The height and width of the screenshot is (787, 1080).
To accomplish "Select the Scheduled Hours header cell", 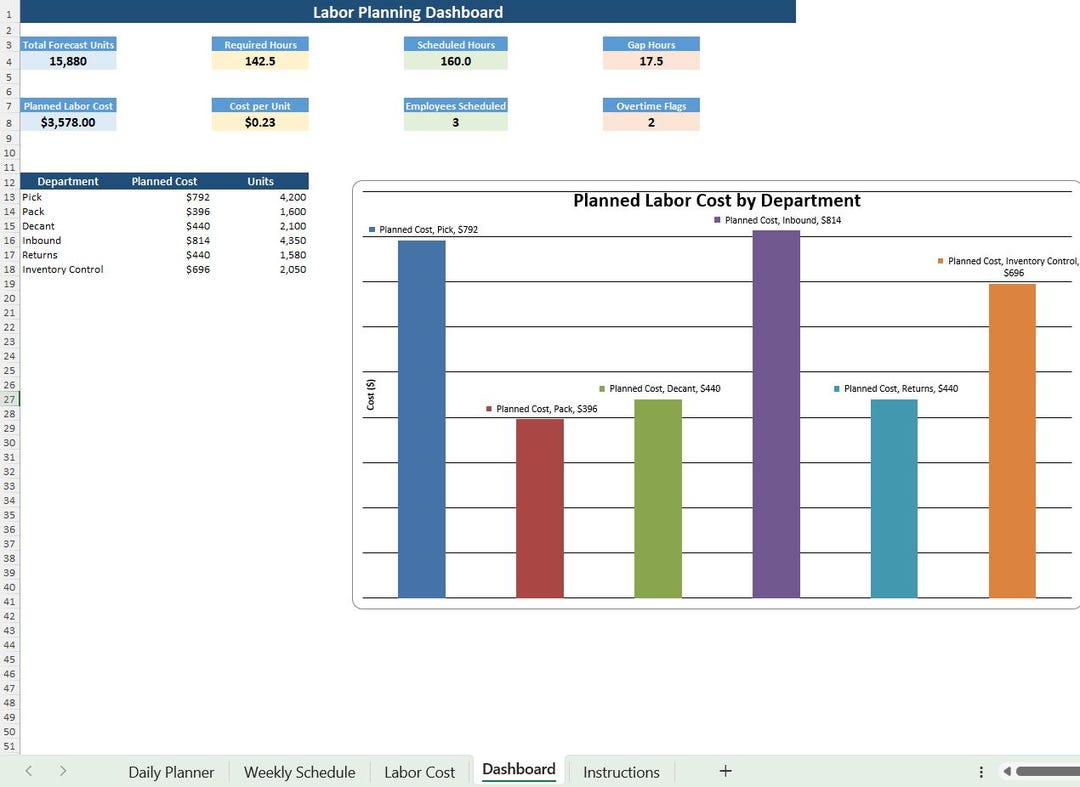I will [456, 45].
